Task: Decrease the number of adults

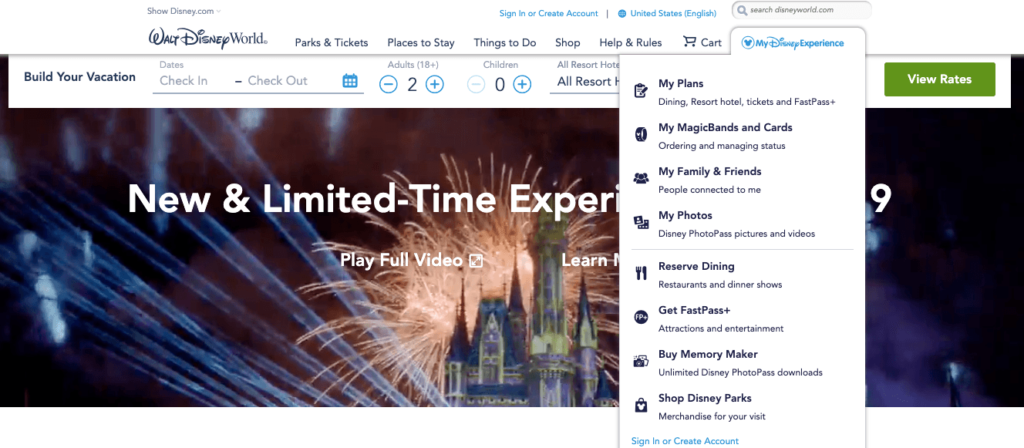Action: tap(388, 84)
